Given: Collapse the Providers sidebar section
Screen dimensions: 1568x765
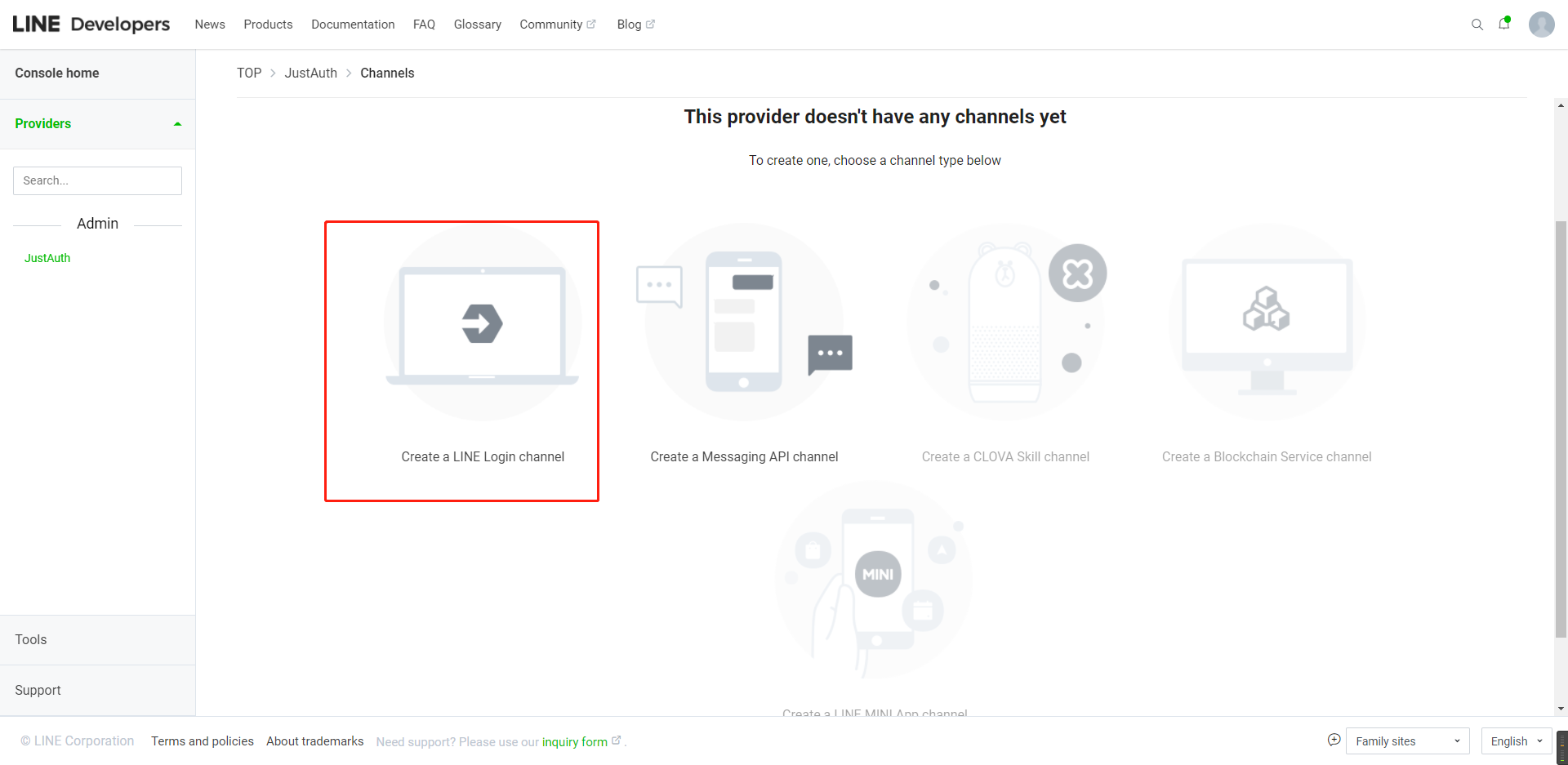Looking at the screenshot, I should coord(98,124).
